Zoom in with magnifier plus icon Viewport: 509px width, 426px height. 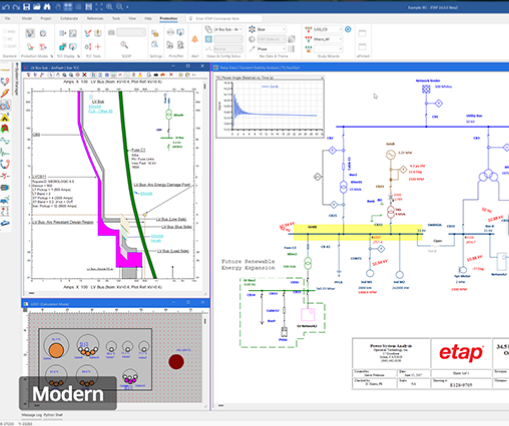coord(109,6)
